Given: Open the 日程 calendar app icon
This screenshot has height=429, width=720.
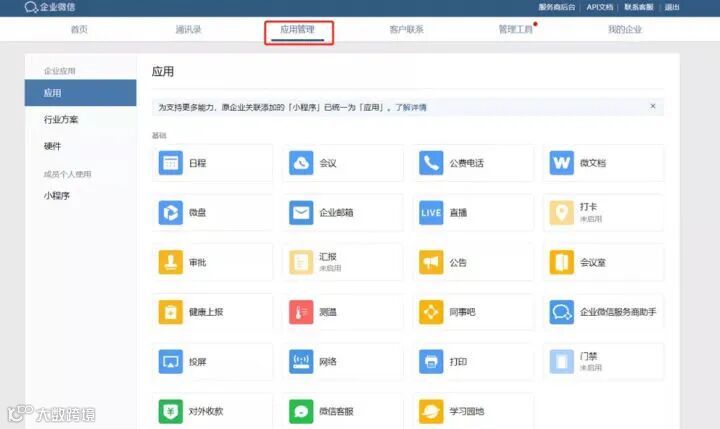Looking at the screenshot, I should pos(170,163).
